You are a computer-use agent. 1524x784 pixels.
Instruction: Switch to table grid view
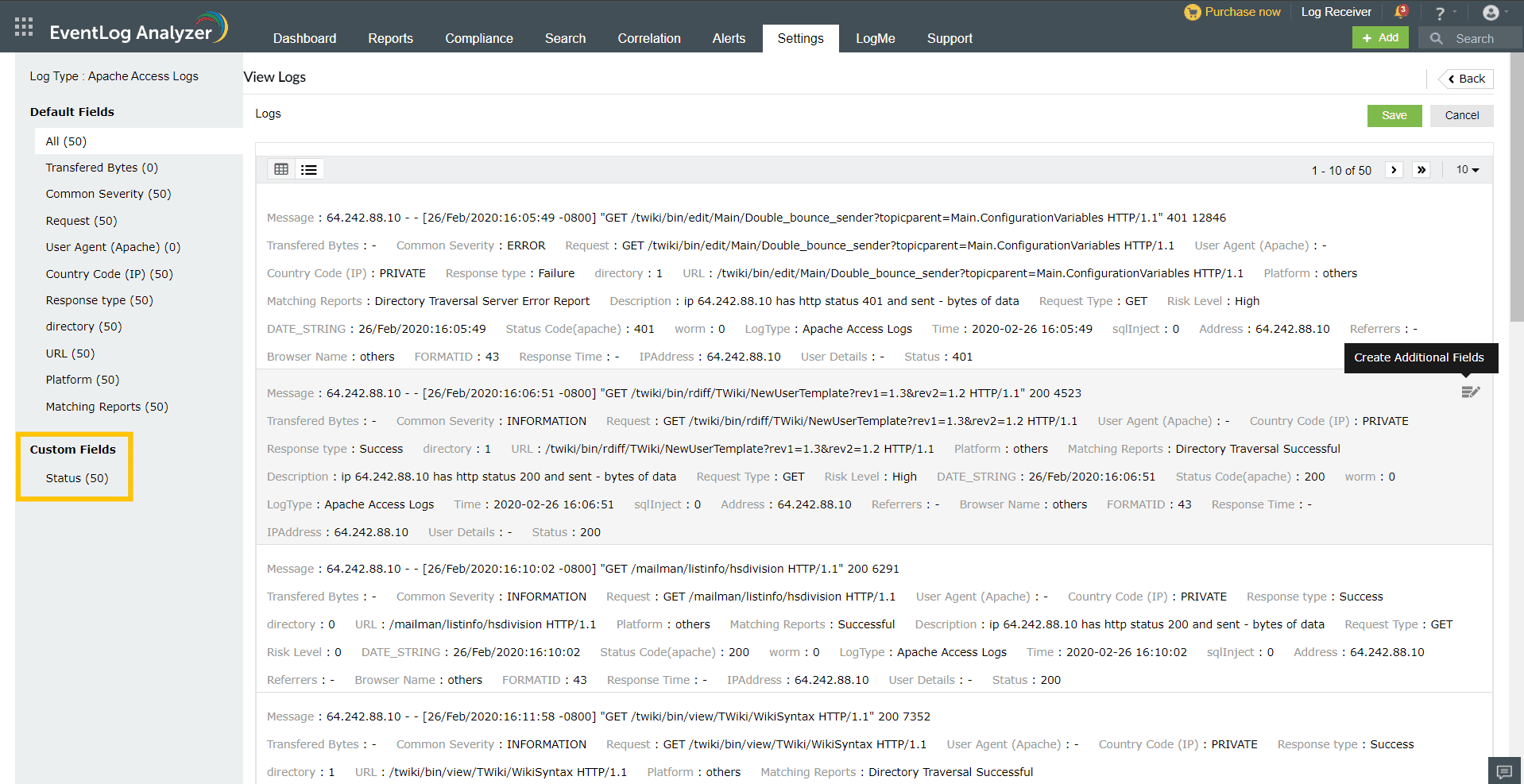(x=281, y=169)
